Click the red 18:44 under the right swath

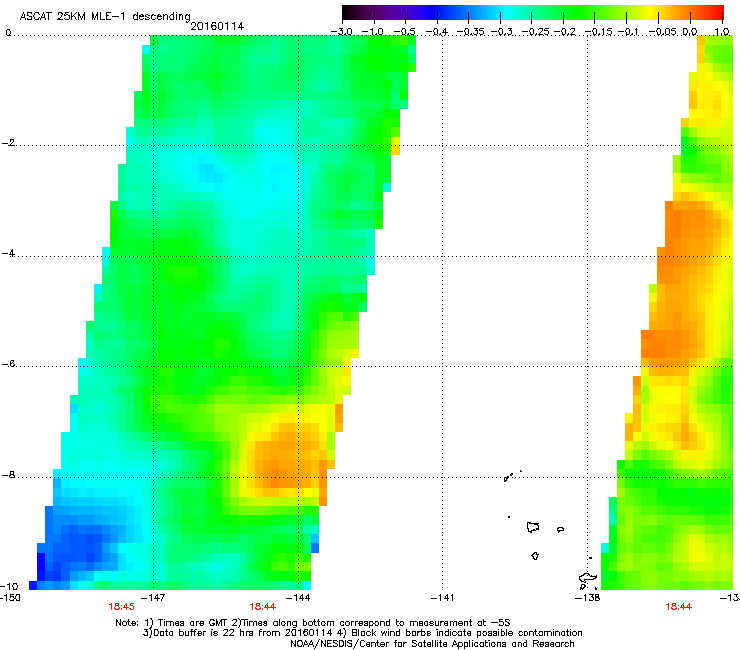678,607
